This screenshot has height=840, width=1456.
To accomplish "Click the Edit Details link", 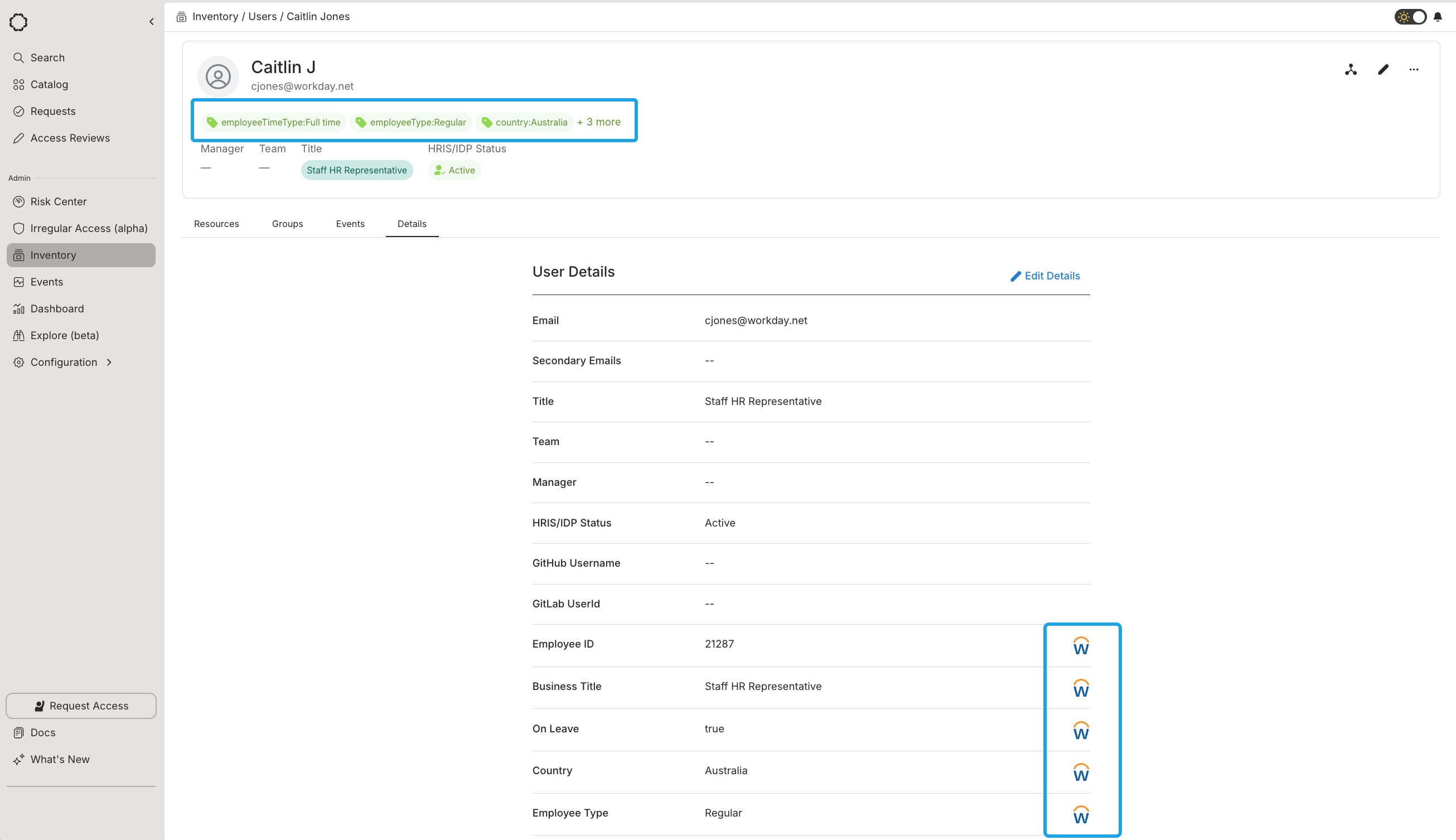I will click(1045, 276).
